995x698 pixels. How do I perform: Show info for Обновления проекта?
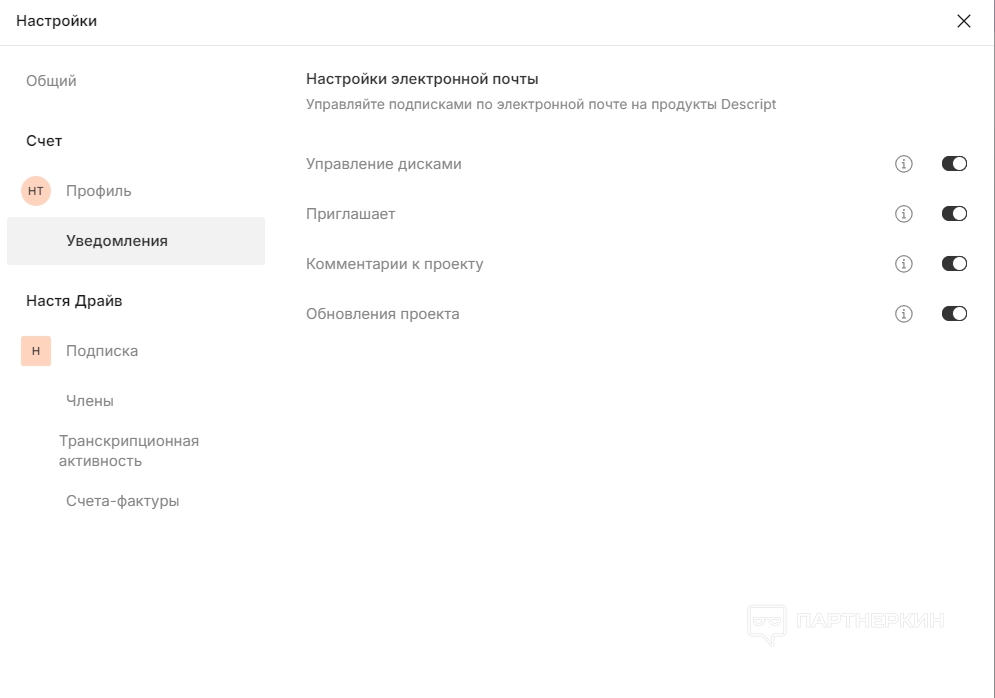coord(904,314)
